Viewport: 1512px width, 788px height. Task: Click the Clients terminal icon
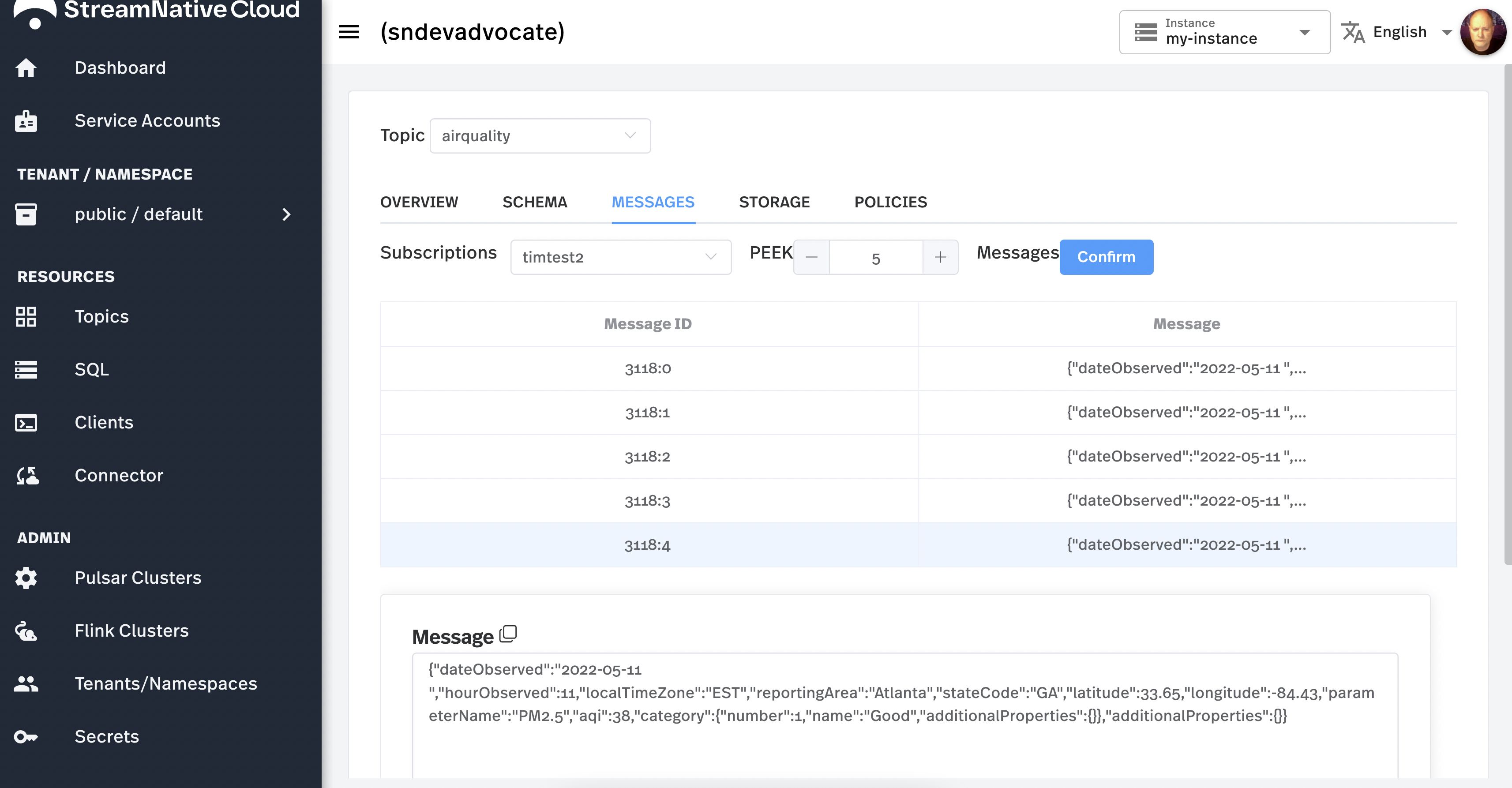(x=26, y=423)
